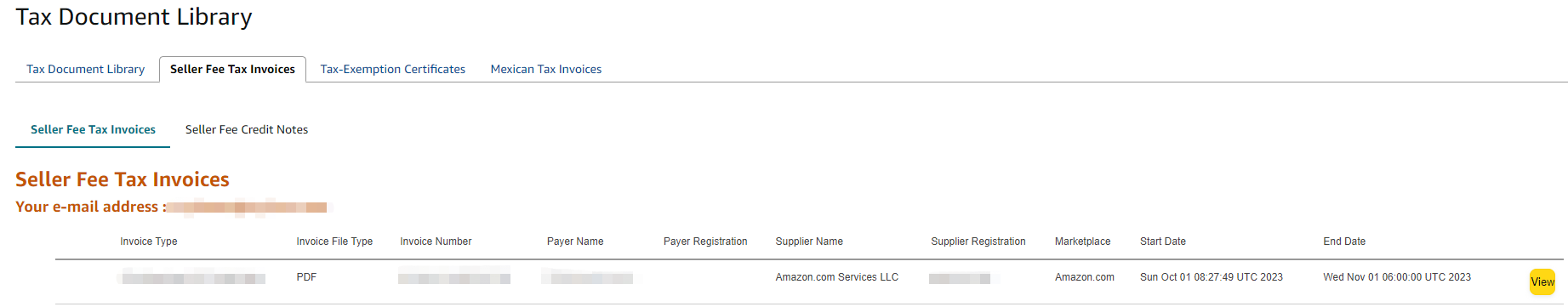Click the Payer Name column header
Screen dimensions: 1568x307
pos(575,242)
